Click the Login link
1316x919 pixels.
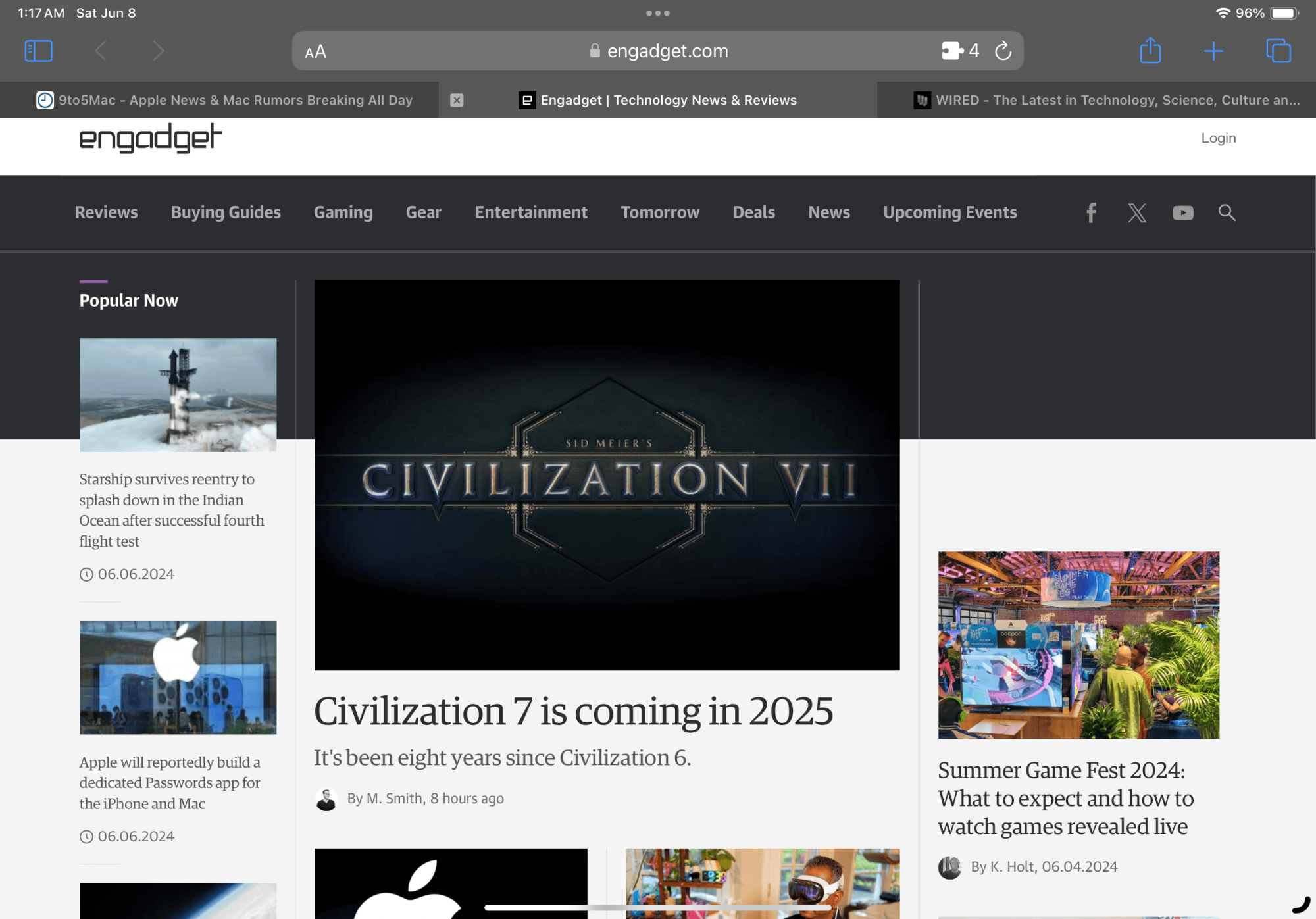click(1218, 138)
